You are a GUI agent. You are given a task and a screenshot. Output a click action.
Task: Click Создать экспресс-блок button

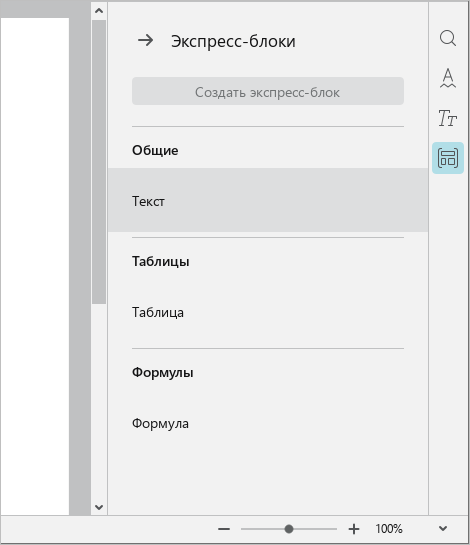(x=268, y=91)
